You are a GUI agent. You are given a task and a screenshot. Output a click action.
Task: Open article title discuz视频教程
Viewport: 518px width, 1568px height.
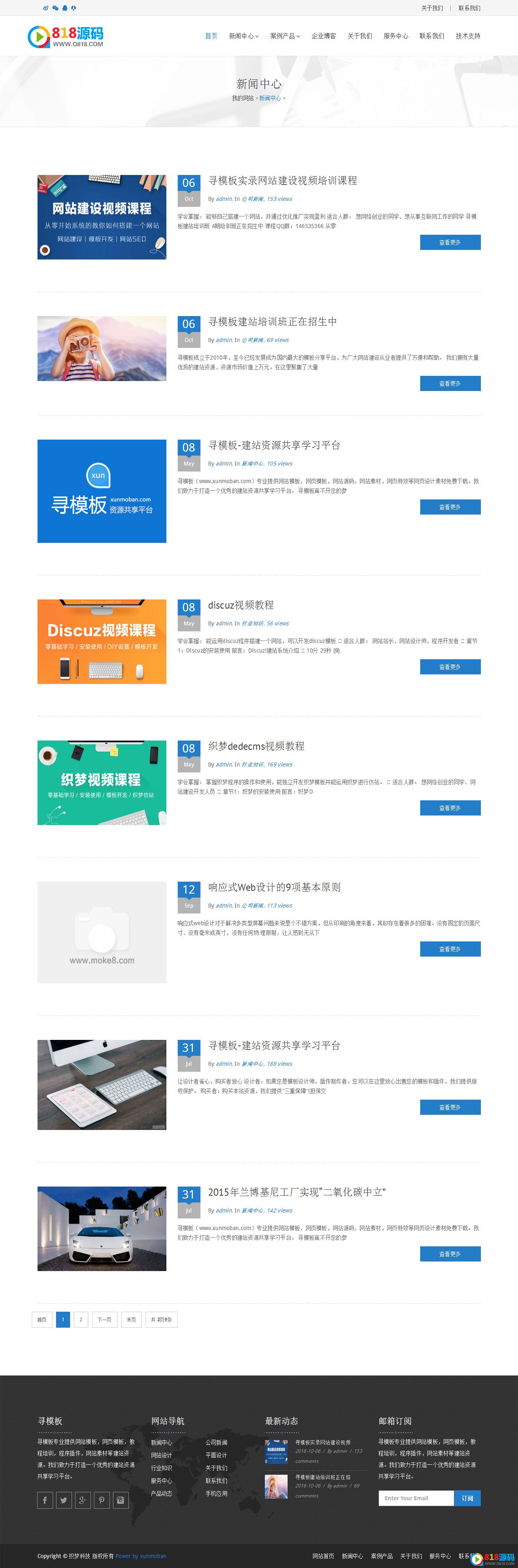point(240,605)
